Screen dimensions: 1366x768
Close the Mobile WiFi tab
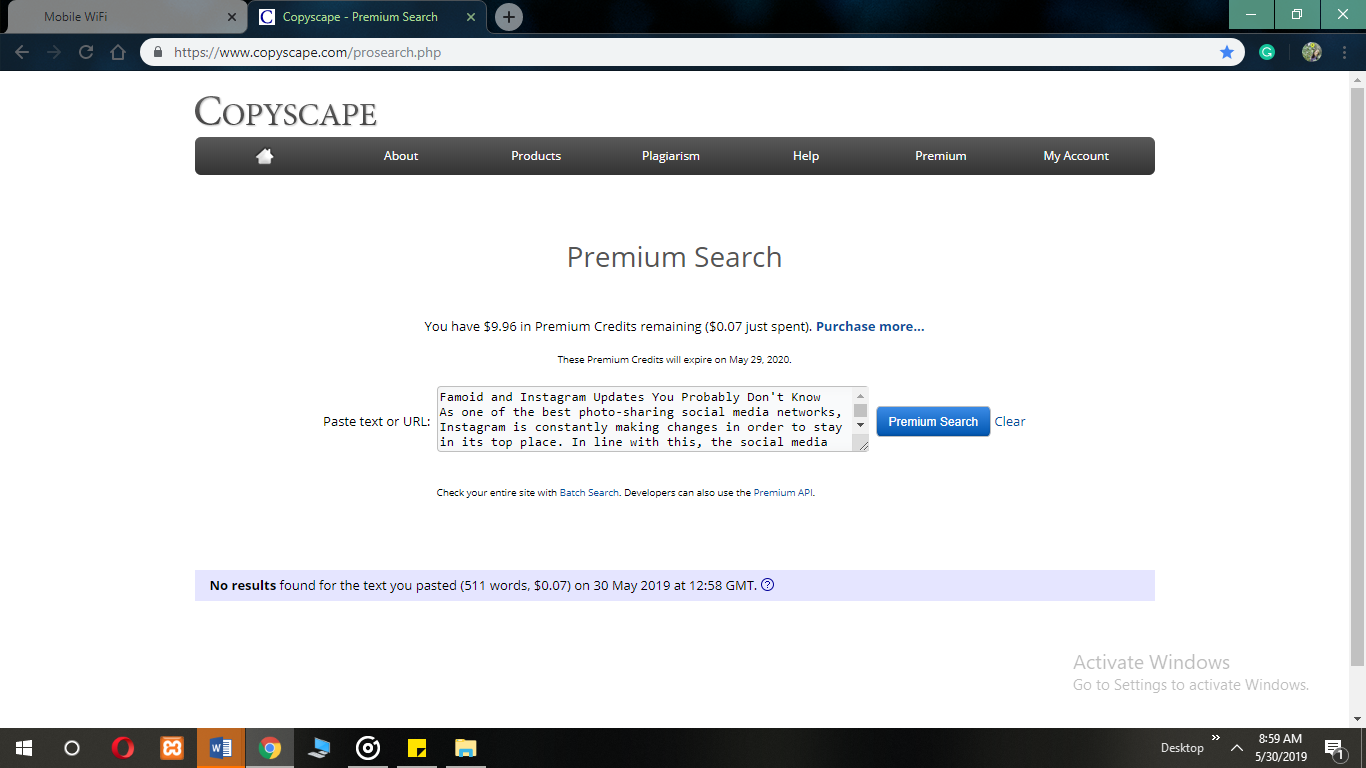(x=231, y=17)
